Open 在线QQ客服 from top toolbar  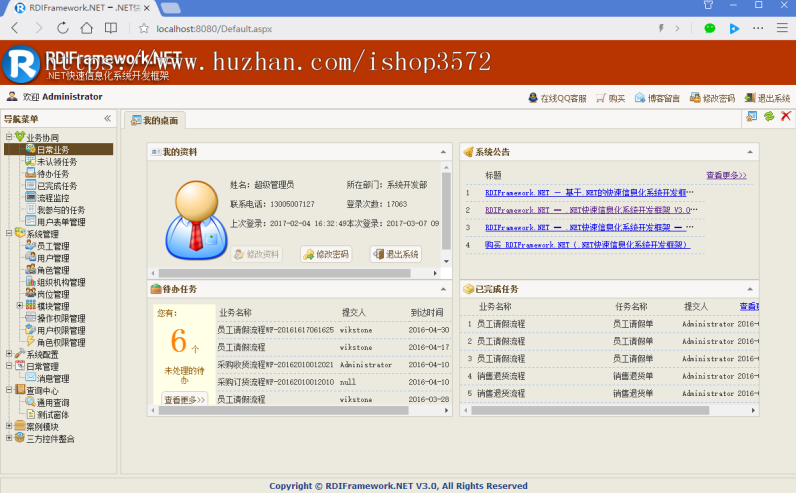(557, 98)
